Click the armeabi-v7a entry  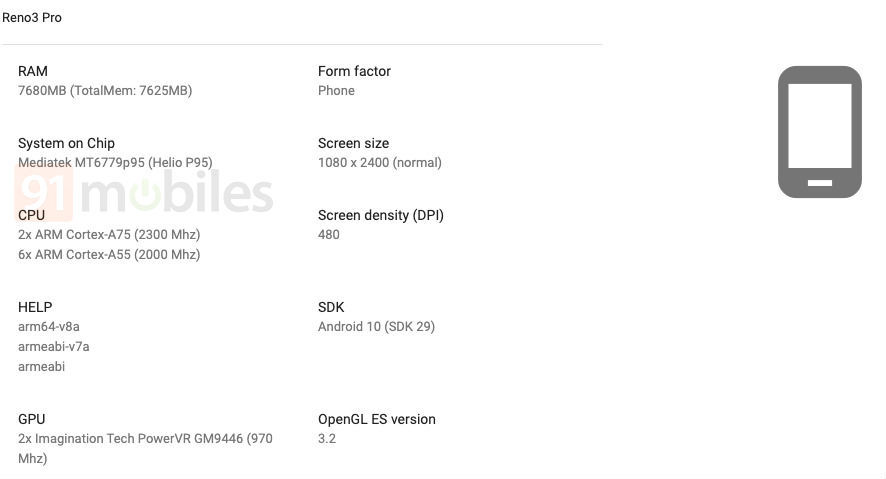click(54, 346)
